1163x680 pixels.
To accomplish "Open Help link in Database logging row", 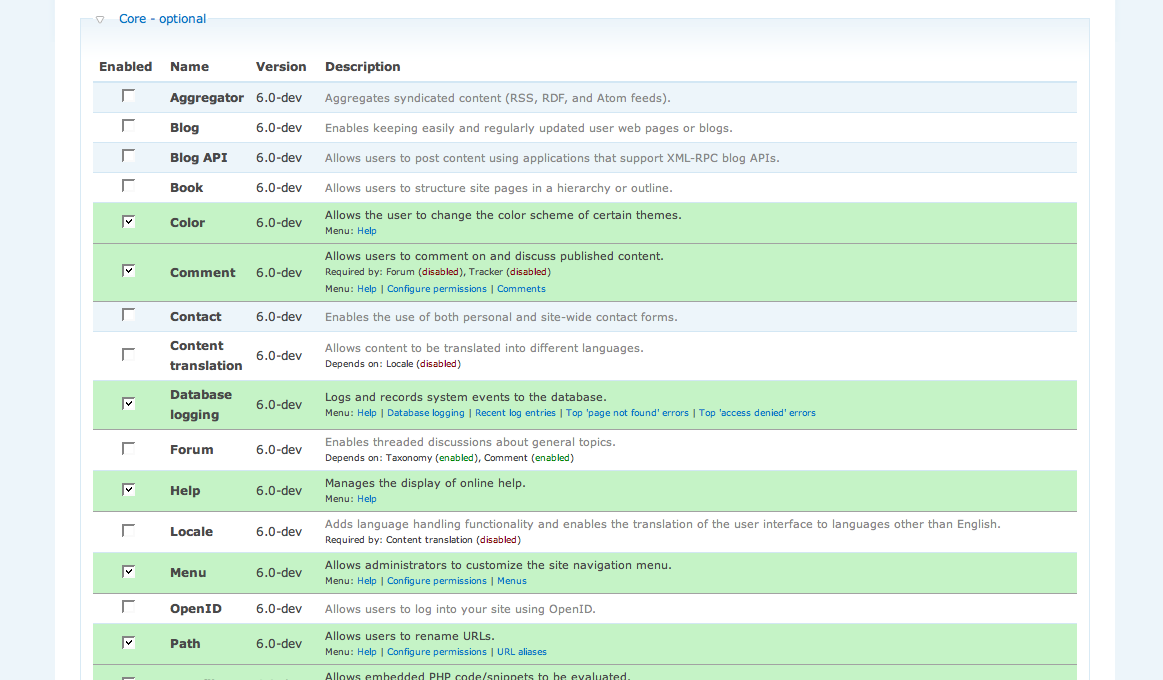I will pyautogui.click(x=366, y=412).
